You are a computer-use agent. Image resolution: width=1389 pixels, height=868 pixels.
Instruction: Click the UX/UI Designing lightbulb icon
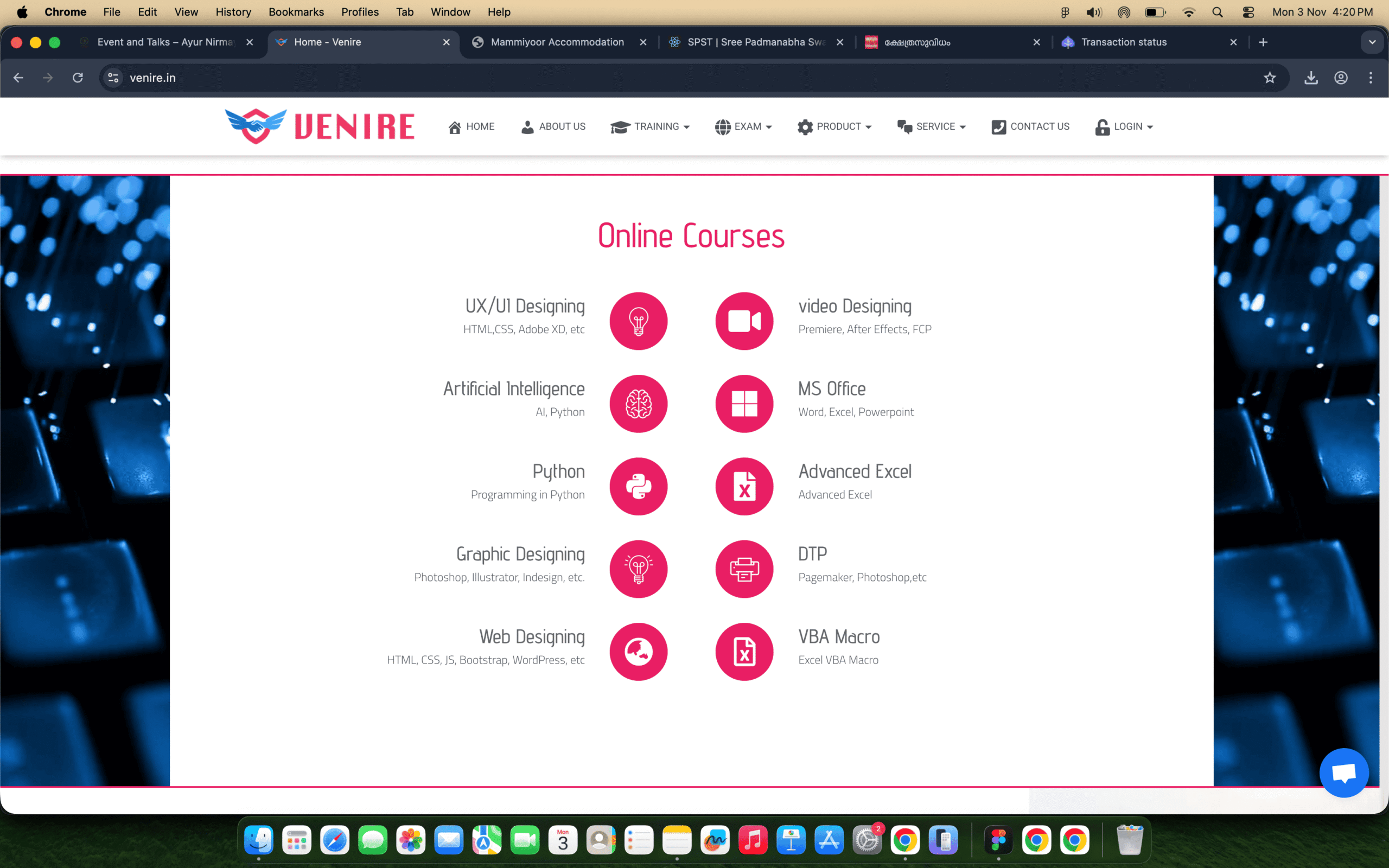point(638,321)
